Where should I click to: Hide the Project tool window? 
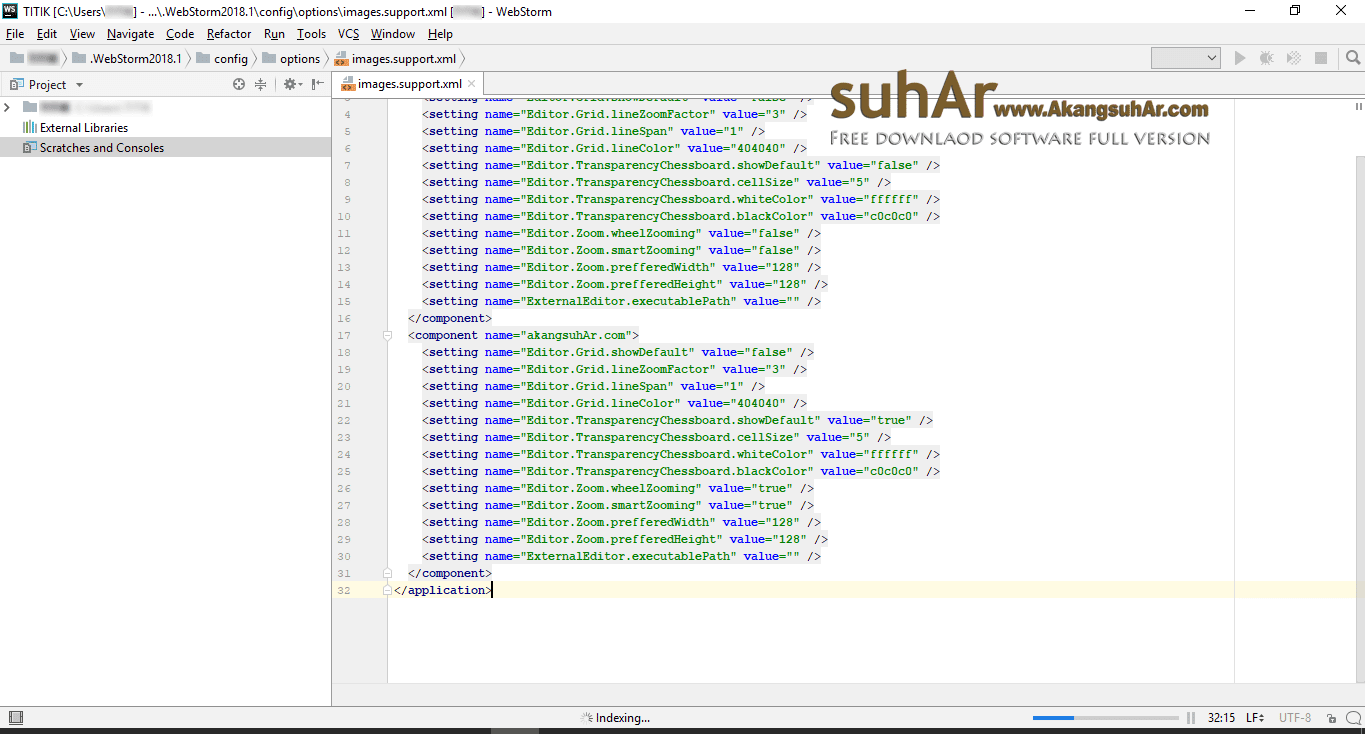click(x=316, y=84)
